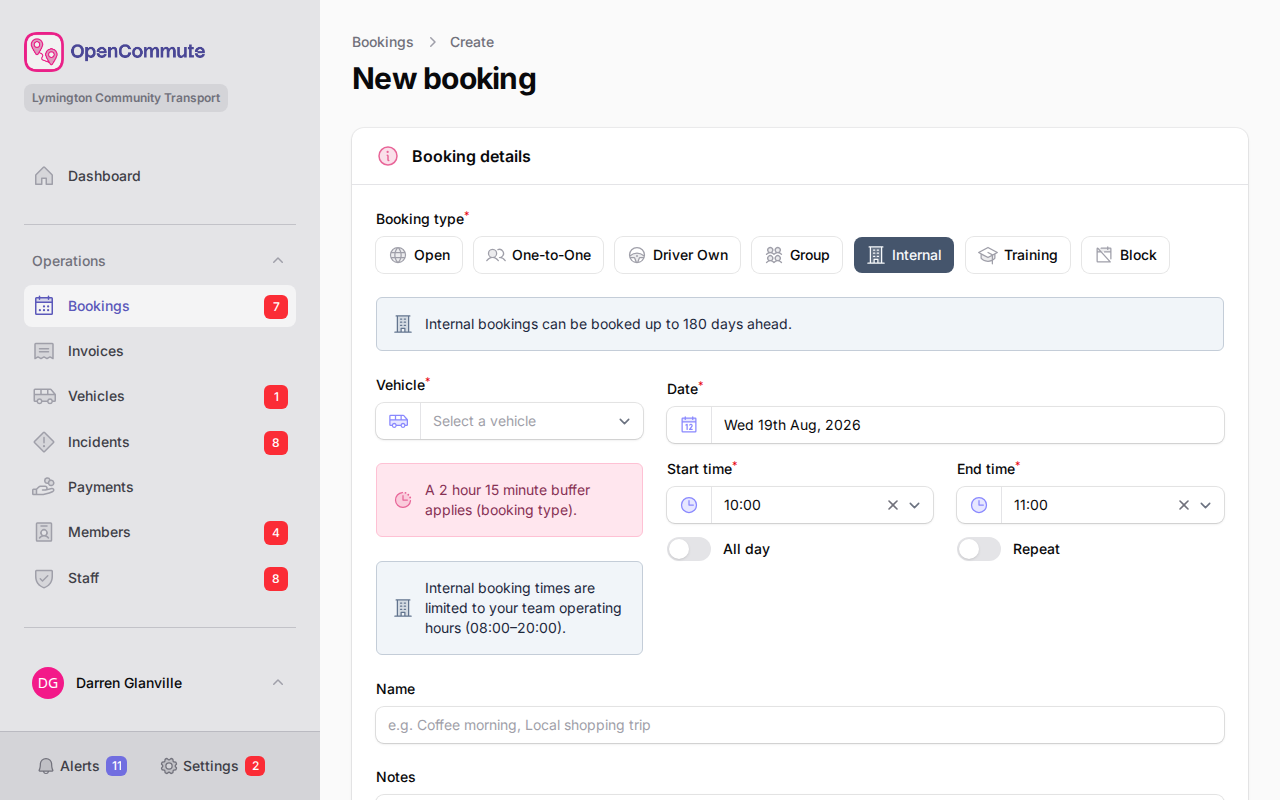This screenshot has height=800, width=1280.
Task: Click the Members person icon
Action: (x=44, y=532)
